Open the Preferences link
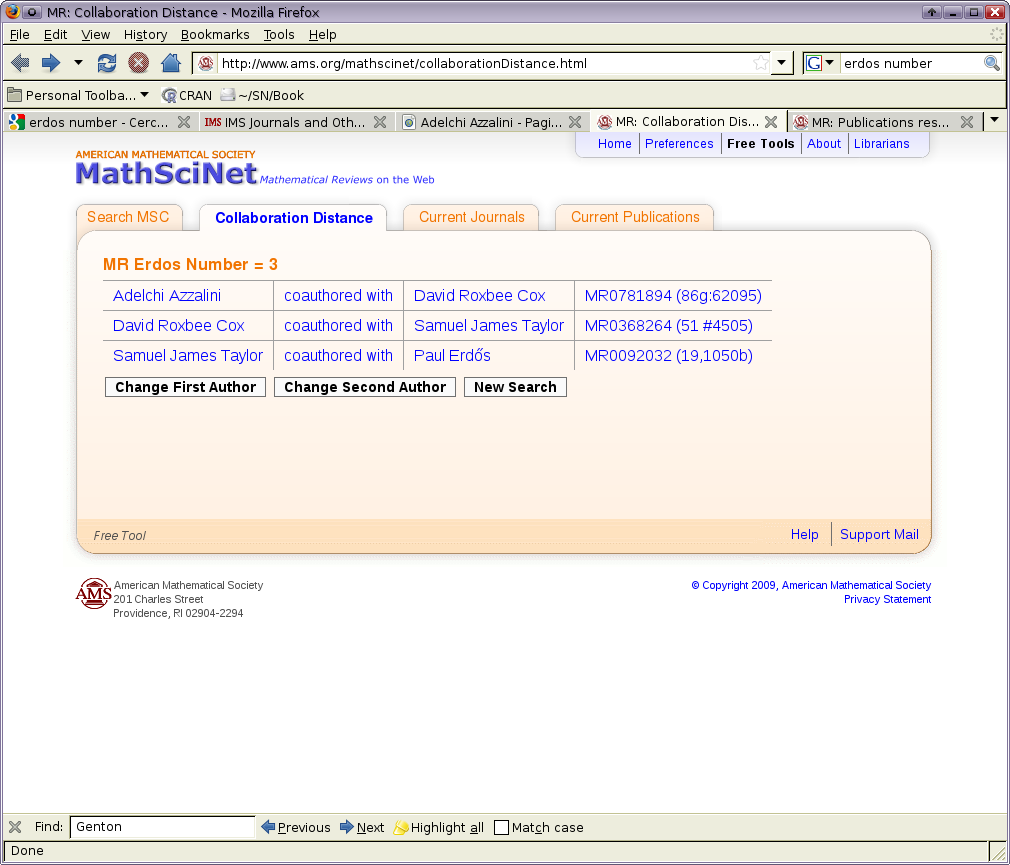 (x=679, y=144)
